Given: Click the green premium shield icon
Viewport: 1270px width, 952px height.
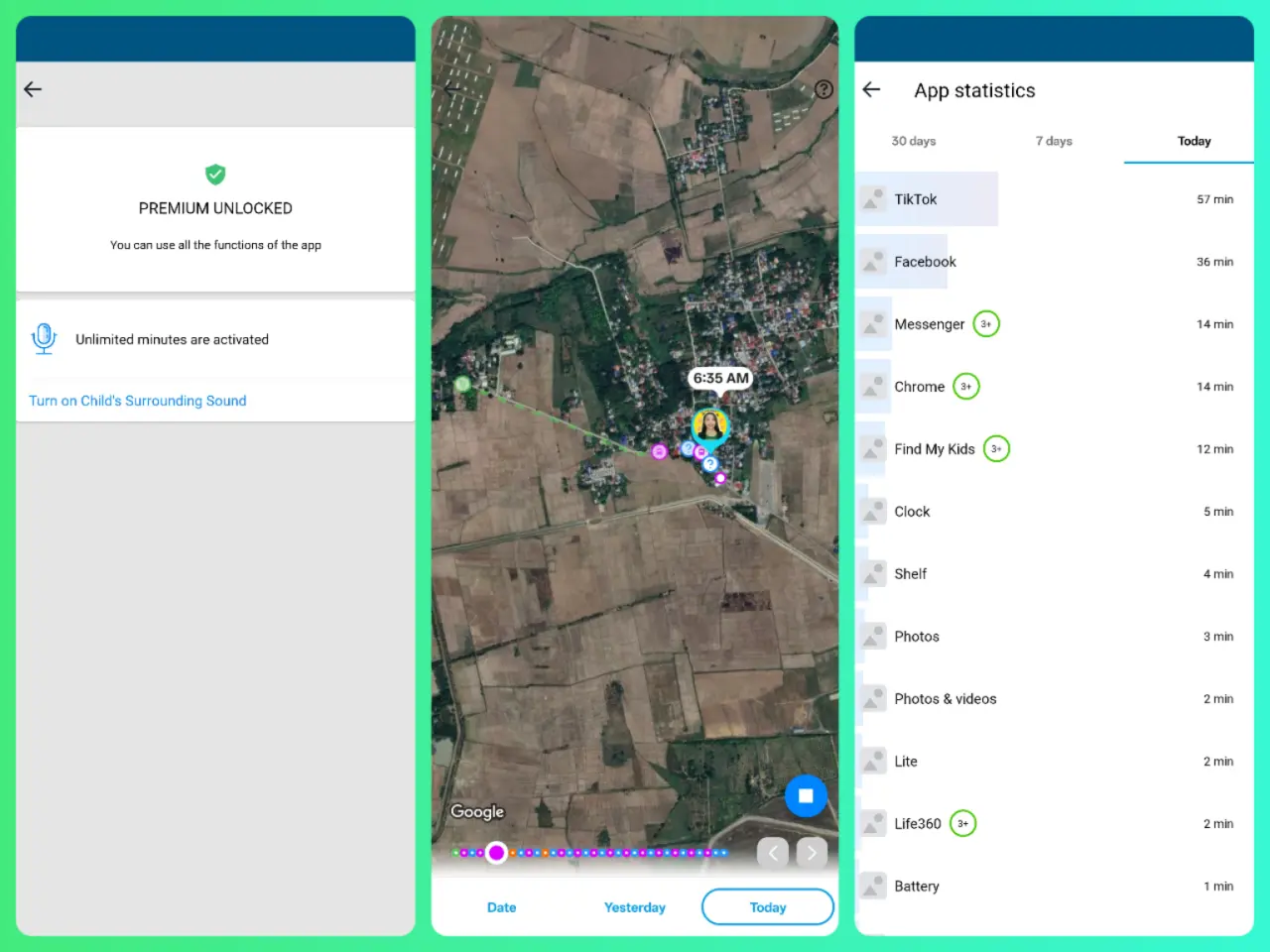Looking at the screenshot, I should (x=215, y=175).
